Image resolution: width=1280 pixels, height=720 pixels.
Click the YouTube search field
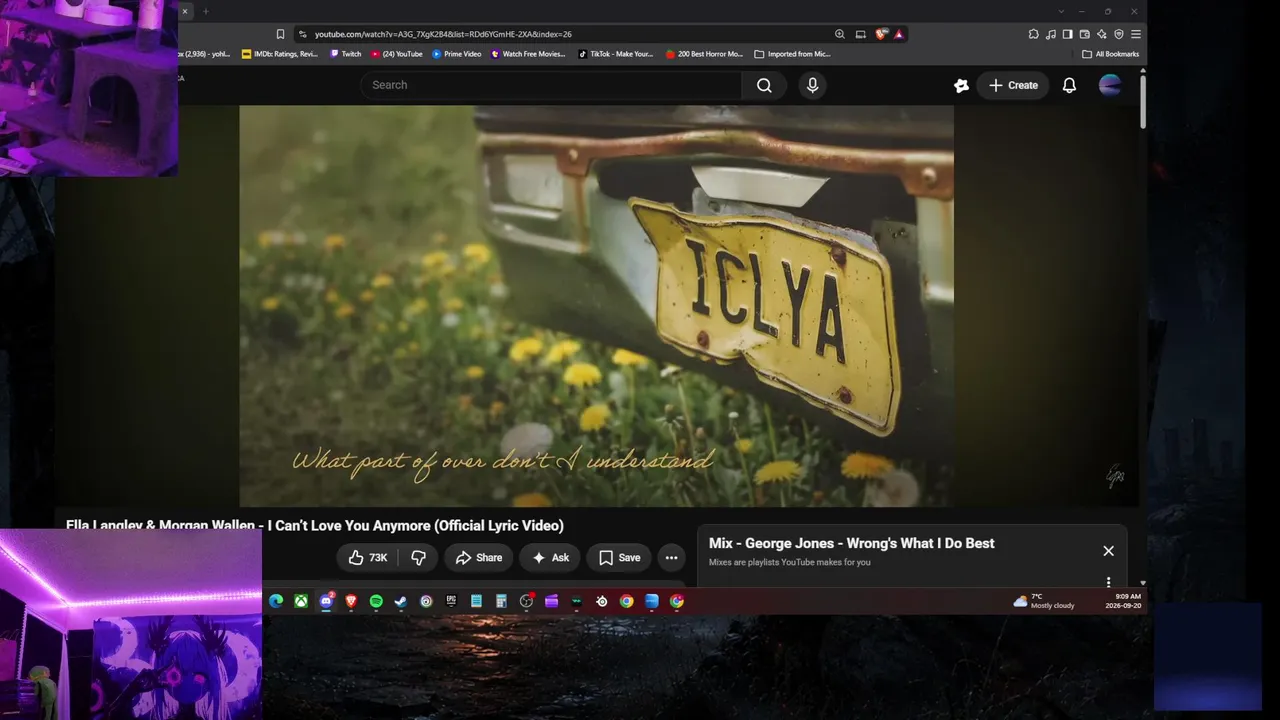coord(551,85)
